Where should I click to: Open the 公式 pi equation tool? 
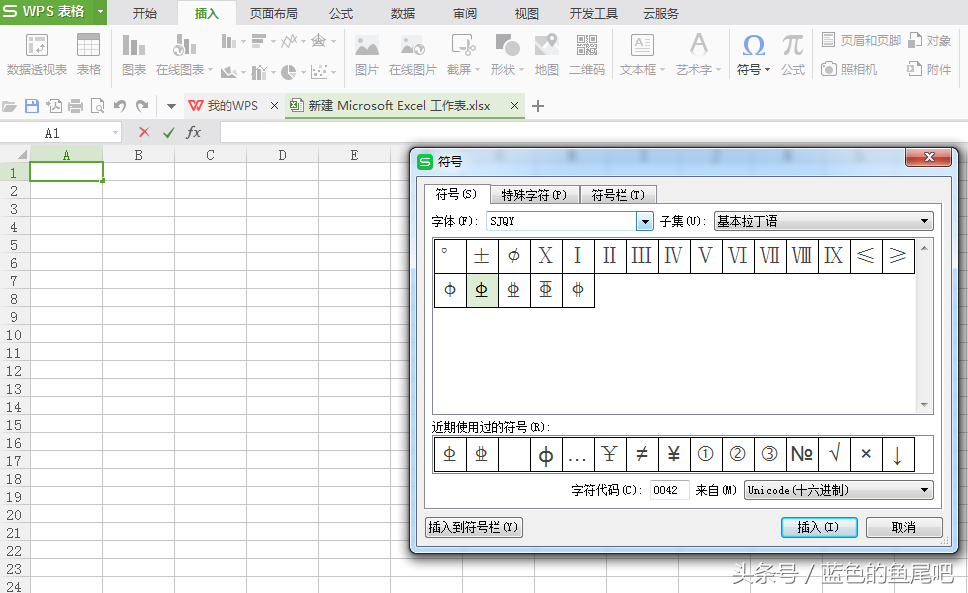(x=793, y=54)
